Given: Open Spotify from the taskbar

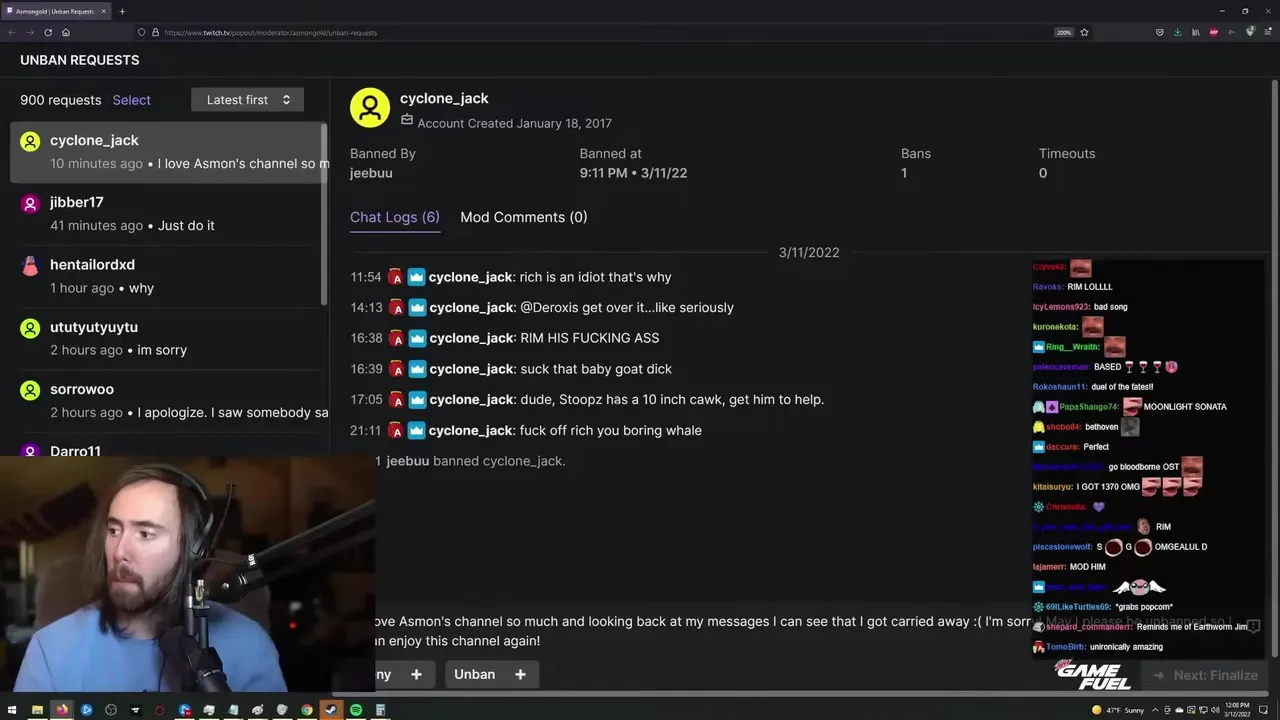Looking at the screenshot, I should coord(356,710).
